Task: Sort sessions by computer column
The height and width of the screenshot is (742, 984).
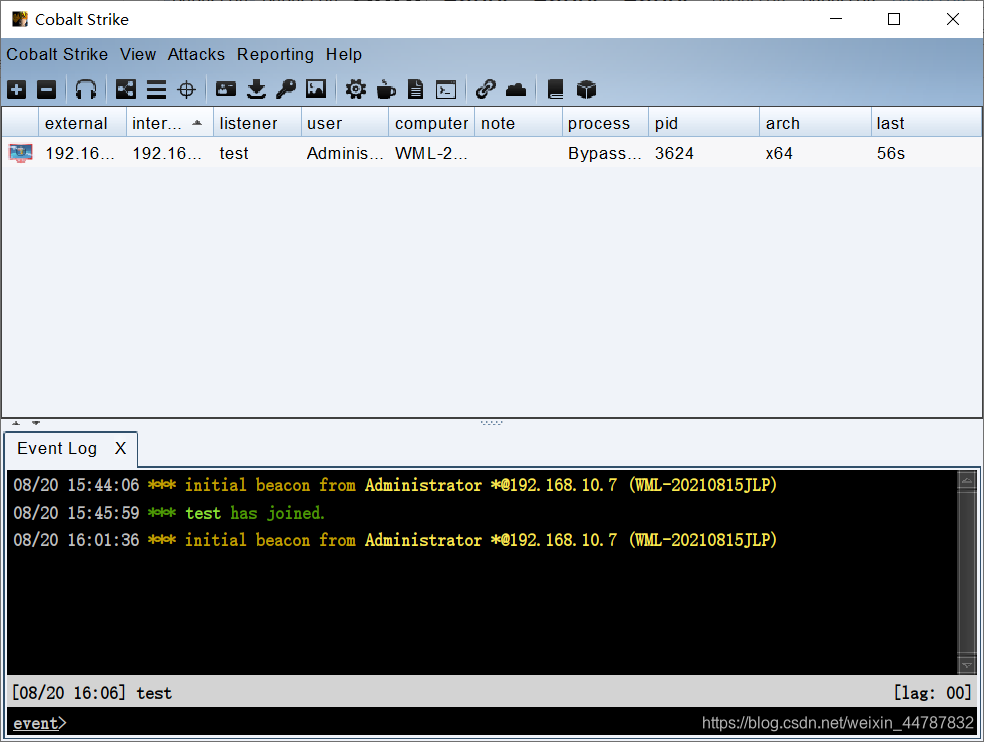Action: (431, 123)
